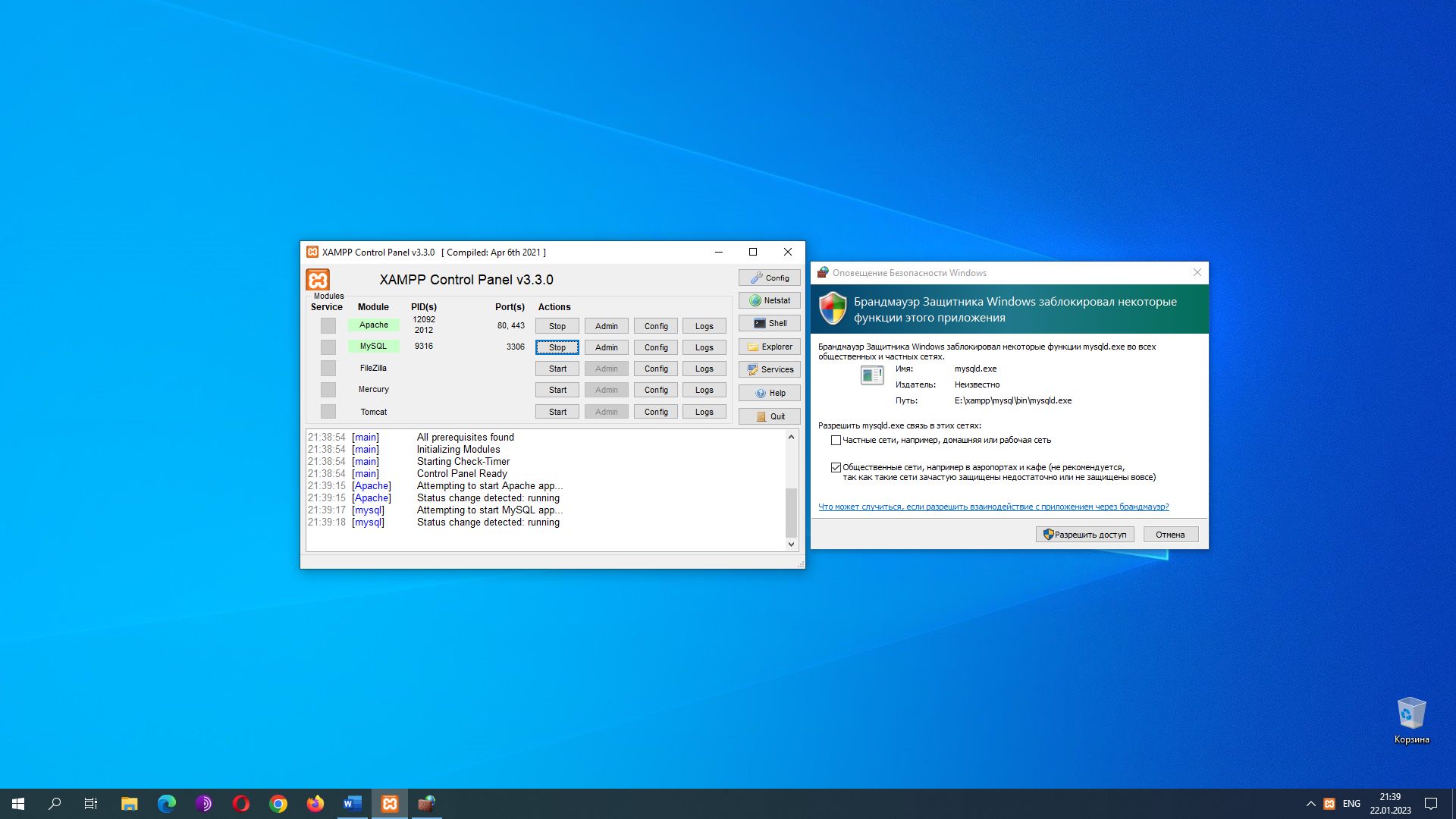Switch to XAMPP in the taskbar

(390, 804)
